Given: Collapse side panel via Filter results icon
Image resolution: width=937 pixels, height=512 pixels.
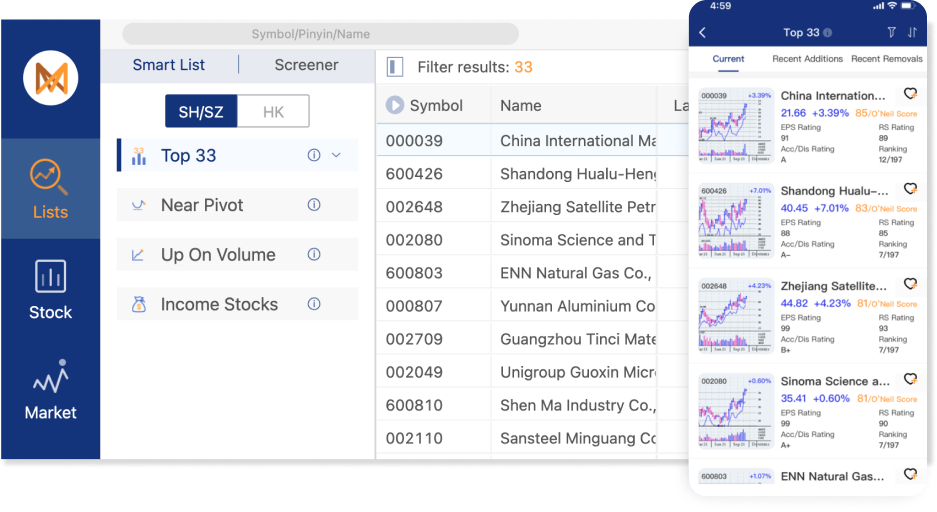Looking at the screenshot, I should pyautogui.click(x=395, y=67).
